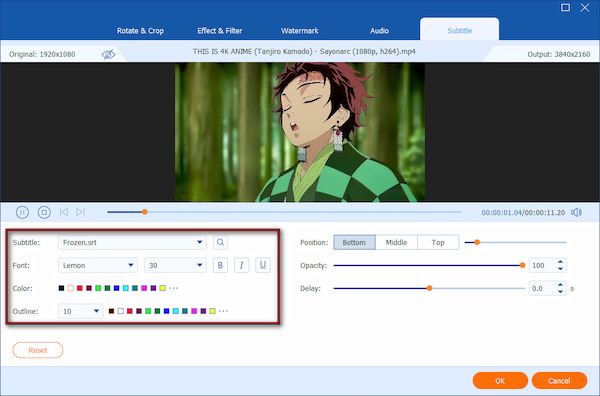Pick blue in the Outline row
Image resolution: width=600 pixels, height=396 pixels.
point(166,311)
